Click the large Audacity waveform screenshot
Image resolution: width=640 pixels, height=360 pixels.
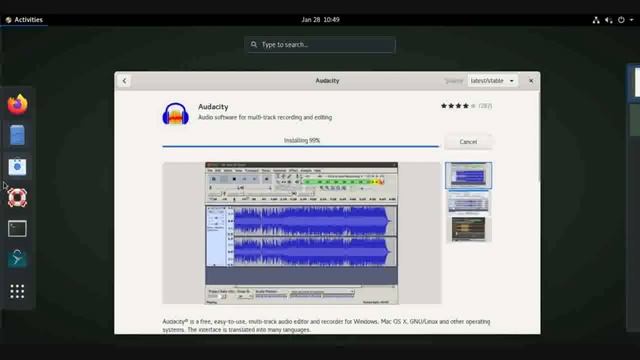(302, 233)
